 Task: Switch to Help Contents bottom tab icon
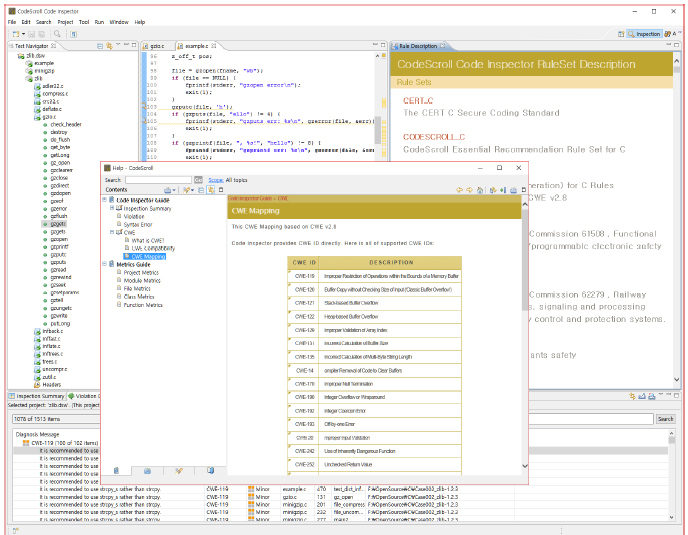coord(116,470)
